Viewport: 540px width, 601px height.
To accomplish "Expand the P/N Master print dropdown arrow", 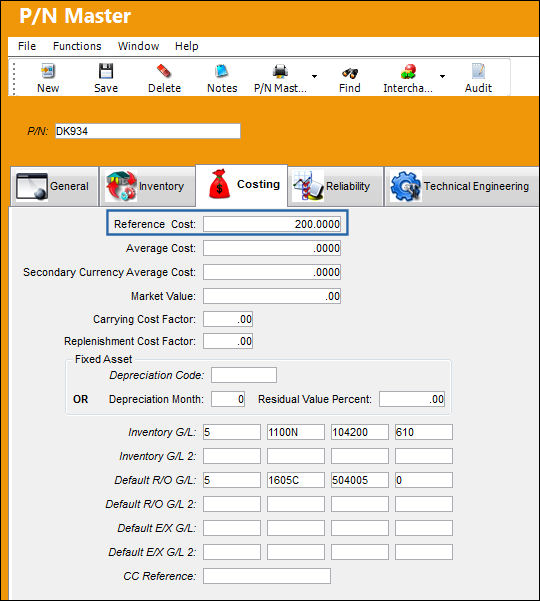I will tap(314, 76).
